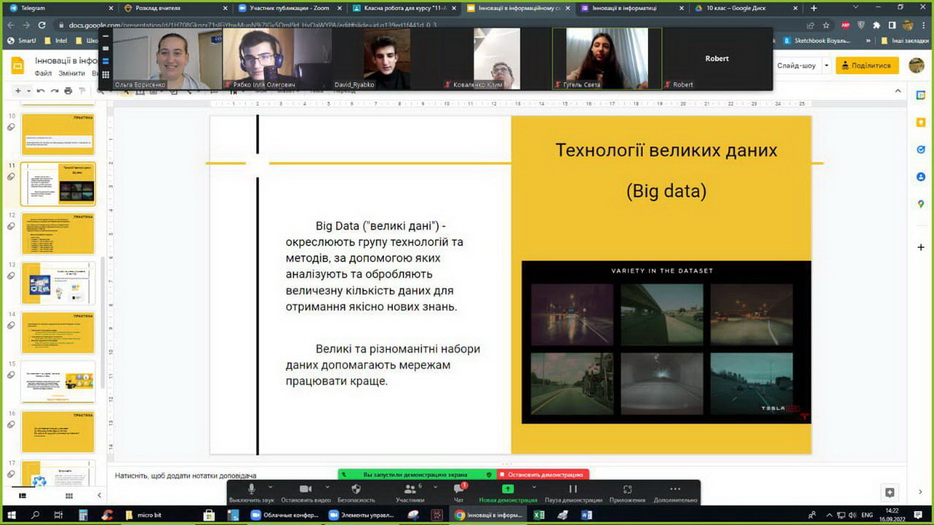
Task: Expand new share options arrow
Action: (x=534, y=487)
